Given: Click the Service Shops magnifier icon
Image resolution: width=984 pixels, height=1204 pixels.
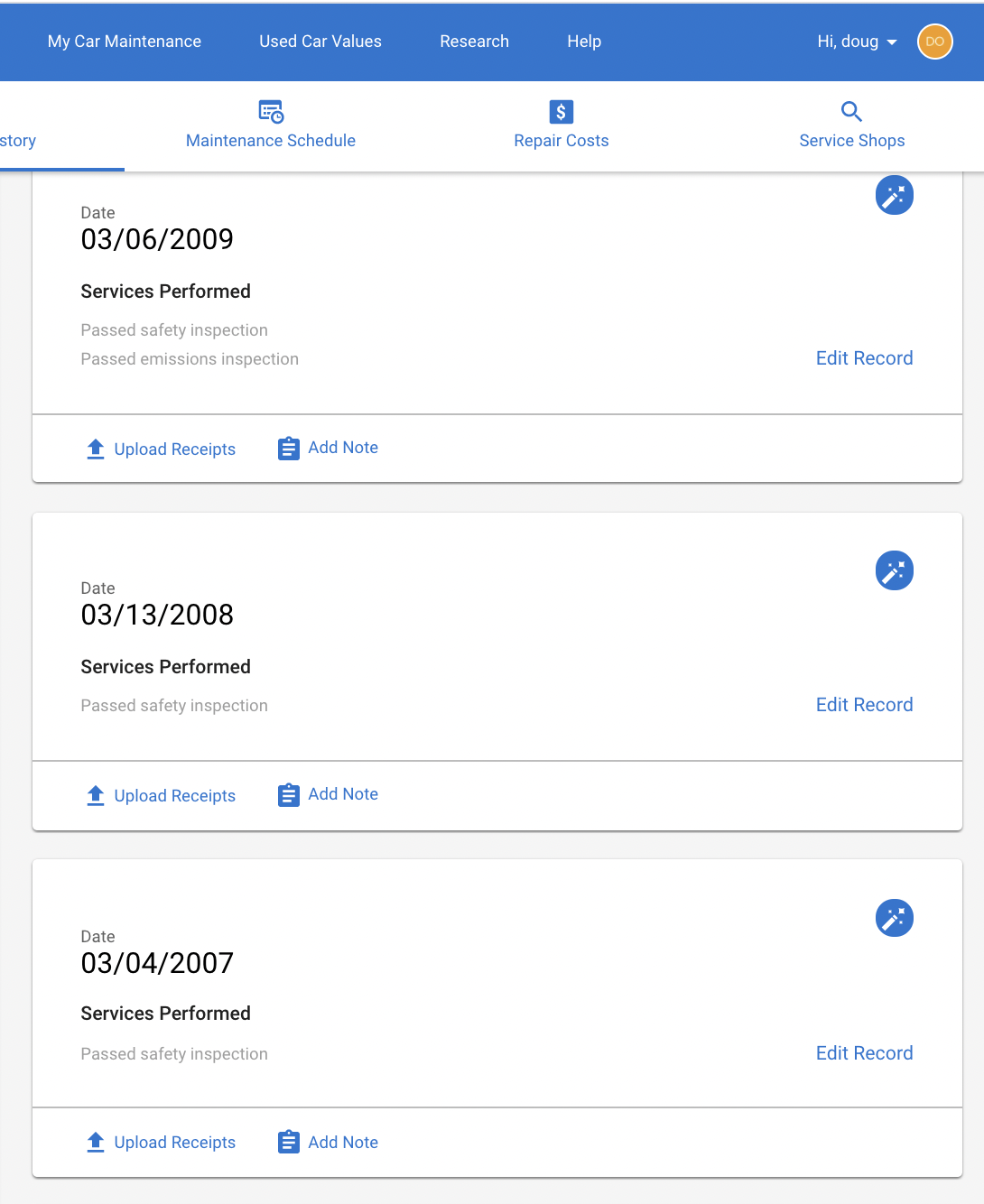Looking at the screenshot, I should pyautogui.click(x=851, y=112).
